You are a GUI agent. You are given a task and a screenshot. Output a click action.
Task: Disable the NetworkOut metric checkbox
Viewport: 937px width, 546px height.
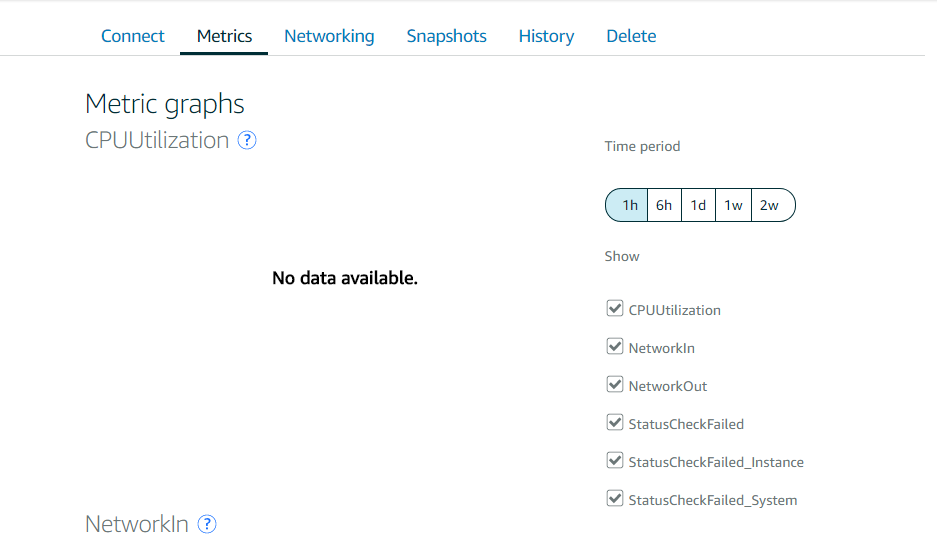[x=614, y=384]
